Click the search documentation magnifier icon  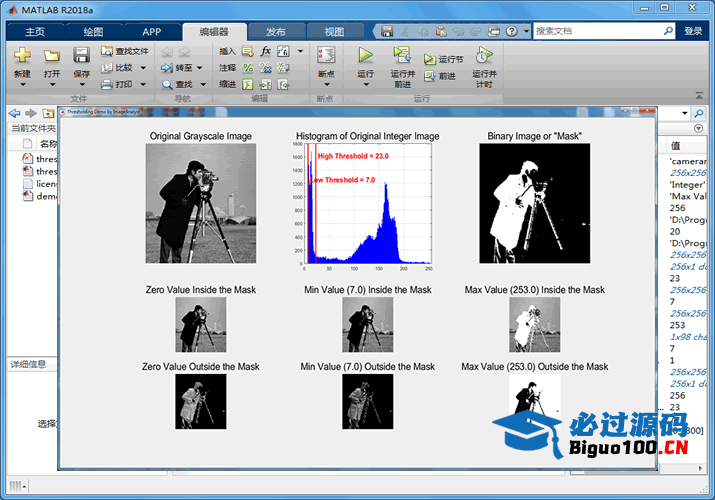tap(668, 31)
